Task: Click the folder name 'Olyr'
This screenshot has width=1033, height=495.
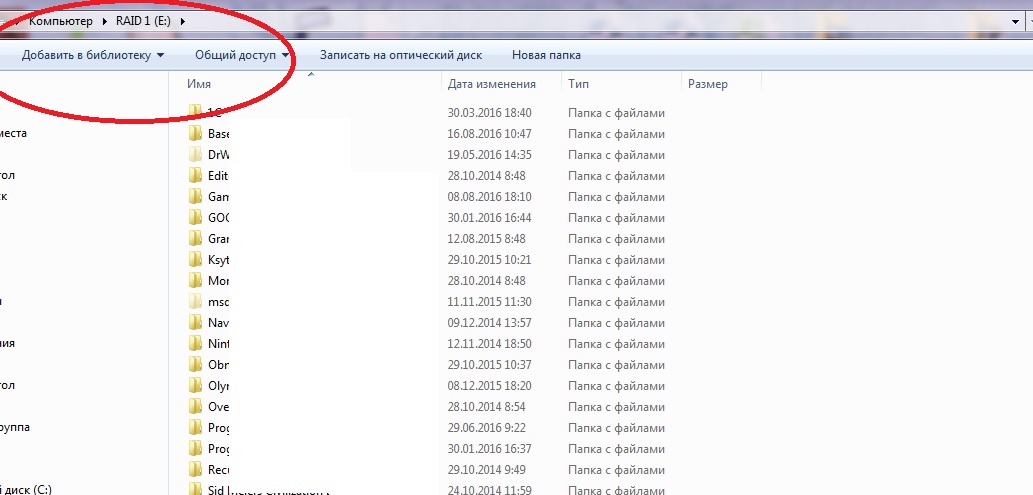Action: (219, 386)
